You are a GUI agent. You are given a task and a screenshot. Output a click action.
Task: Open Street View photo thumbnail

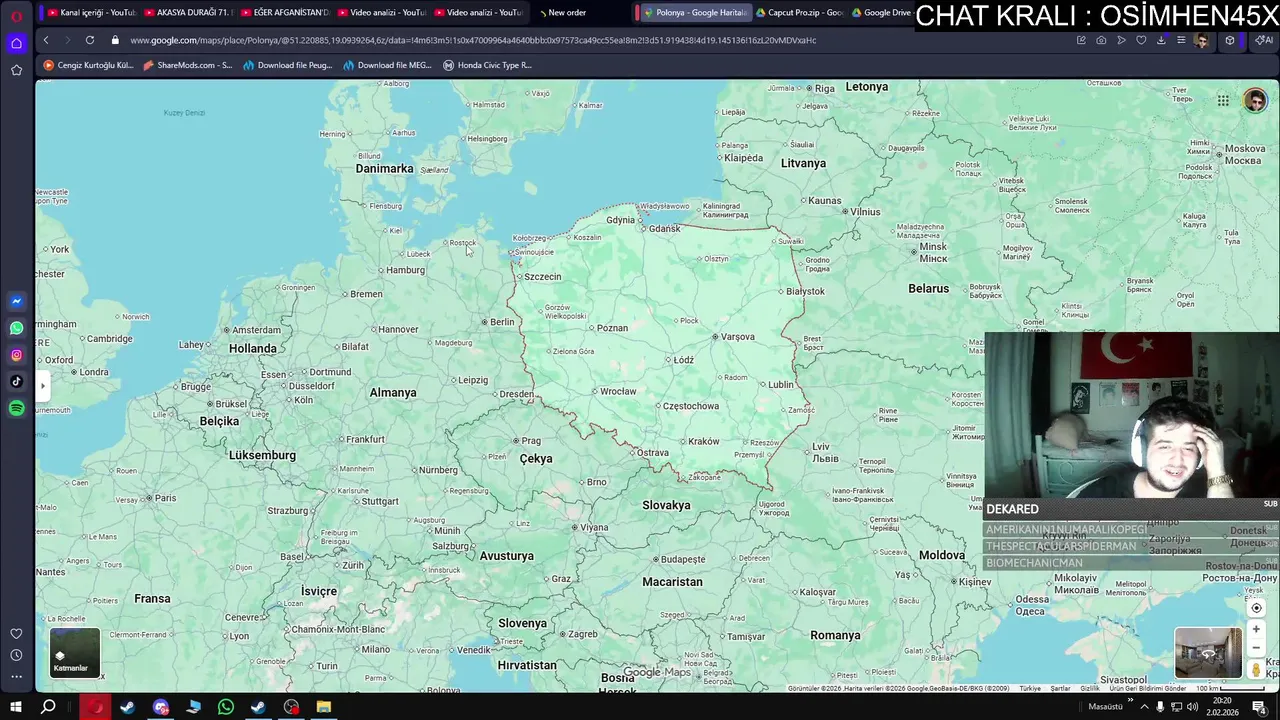[x=1208, y=653]
